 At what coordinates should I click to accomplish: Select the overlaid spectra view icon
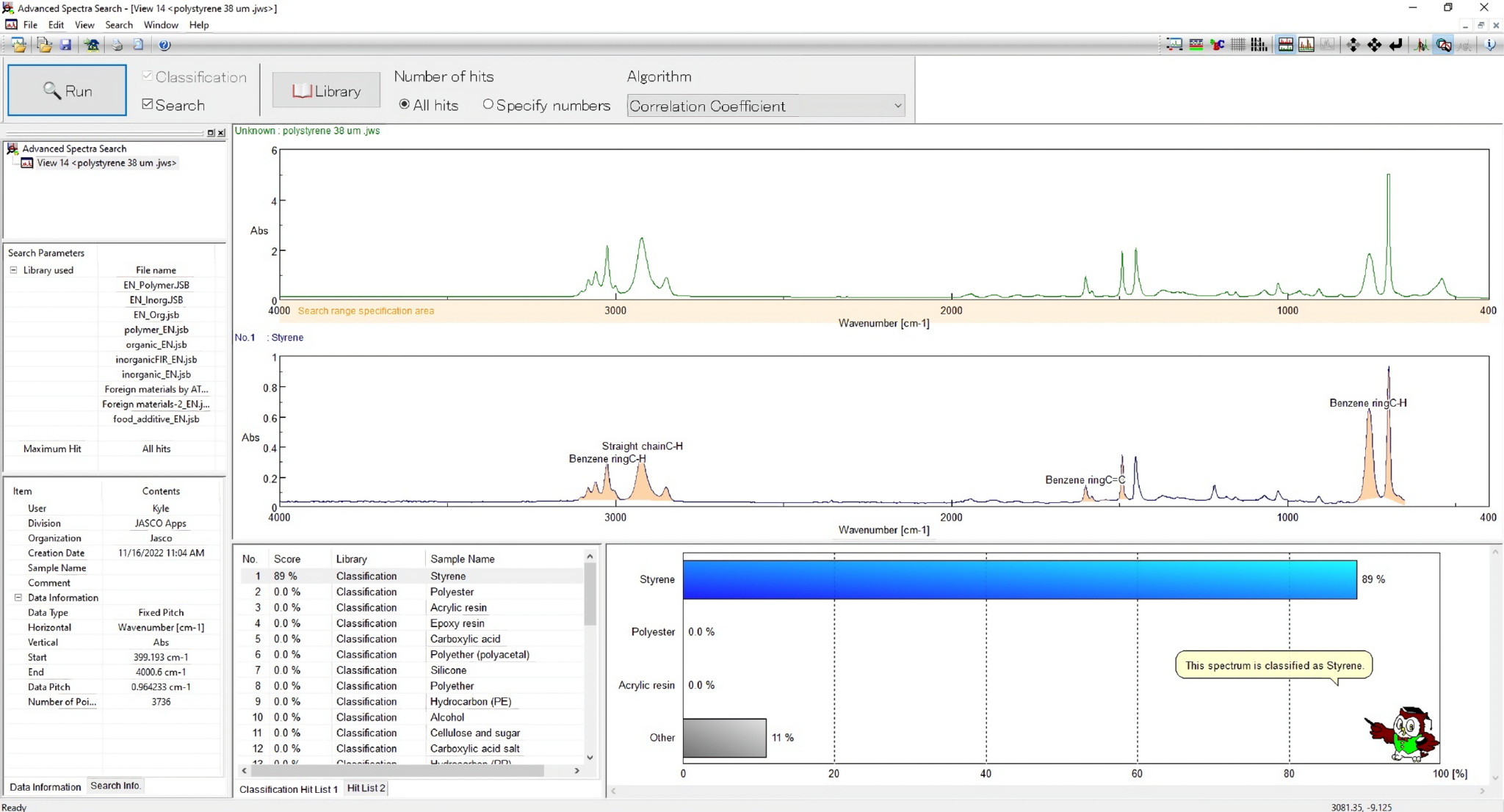click(1306, 45)
